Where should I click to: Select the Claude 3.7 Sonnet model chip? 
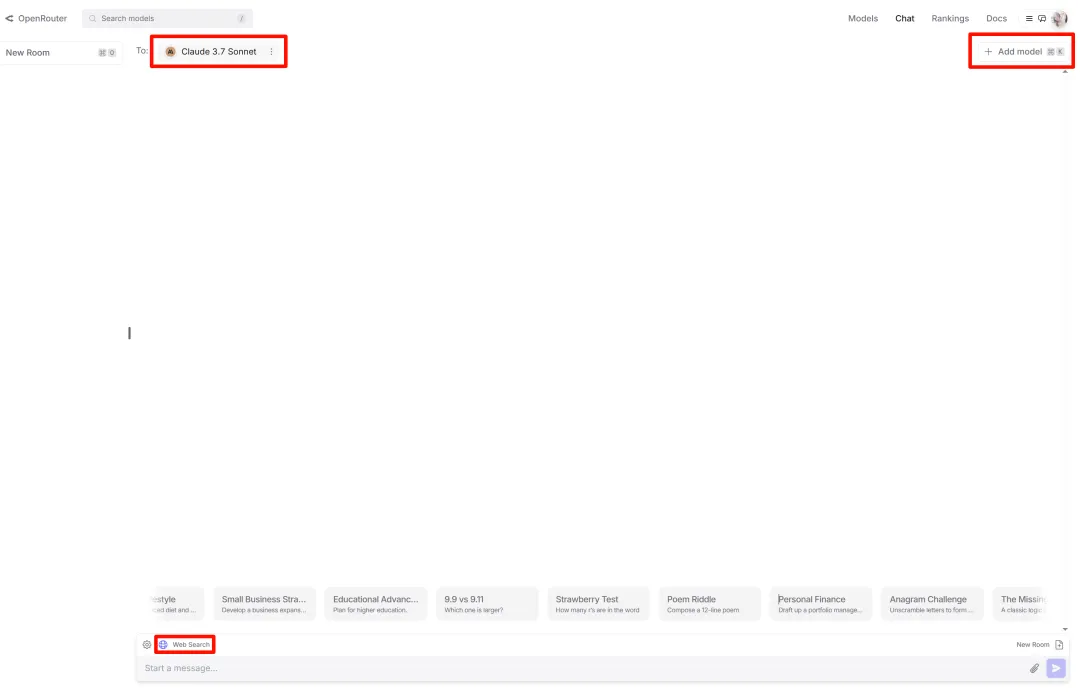tap(210, 52)
